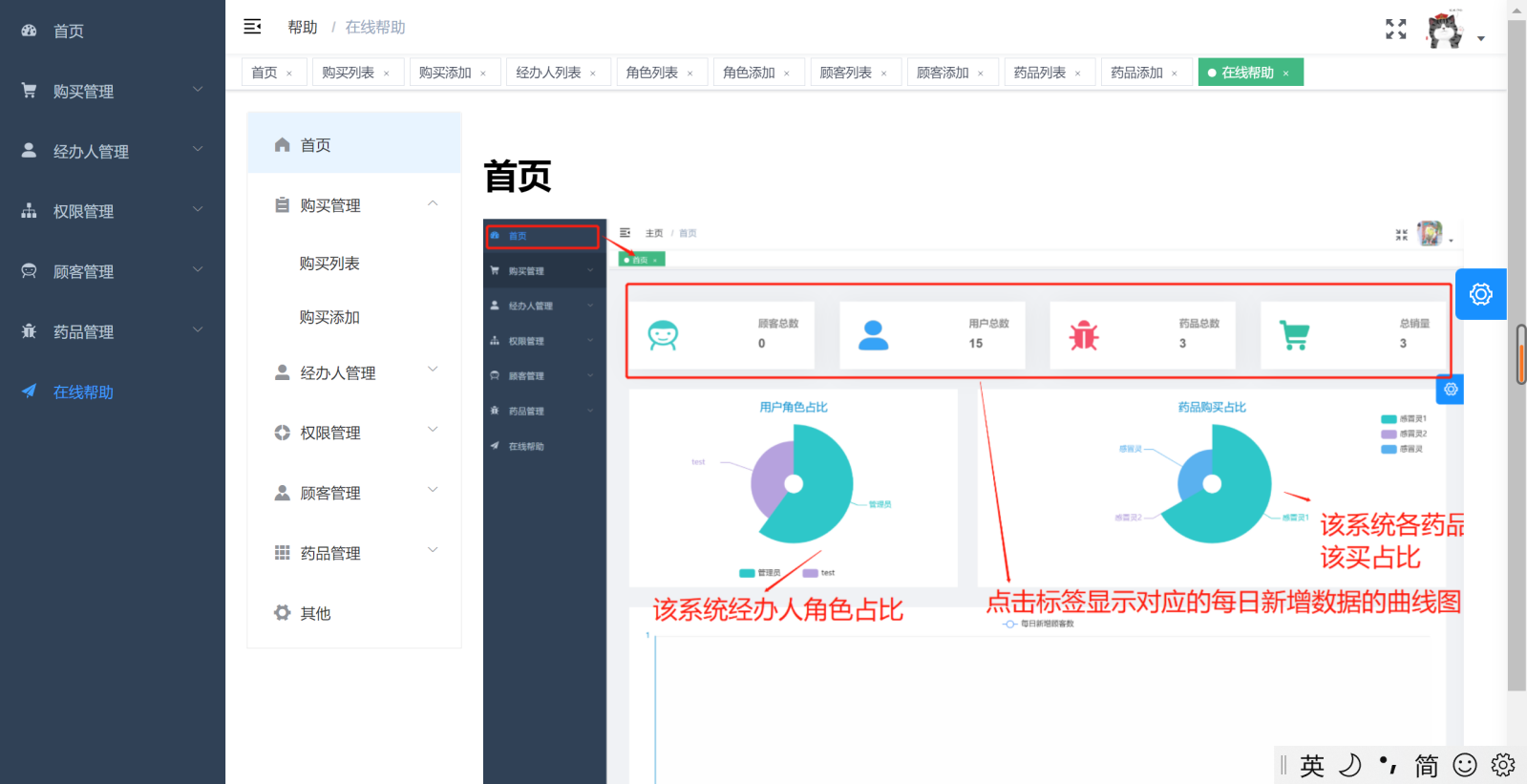Click the 药品管理 grid icon in help menu
Screen dimensions: 1527x784
282,553
